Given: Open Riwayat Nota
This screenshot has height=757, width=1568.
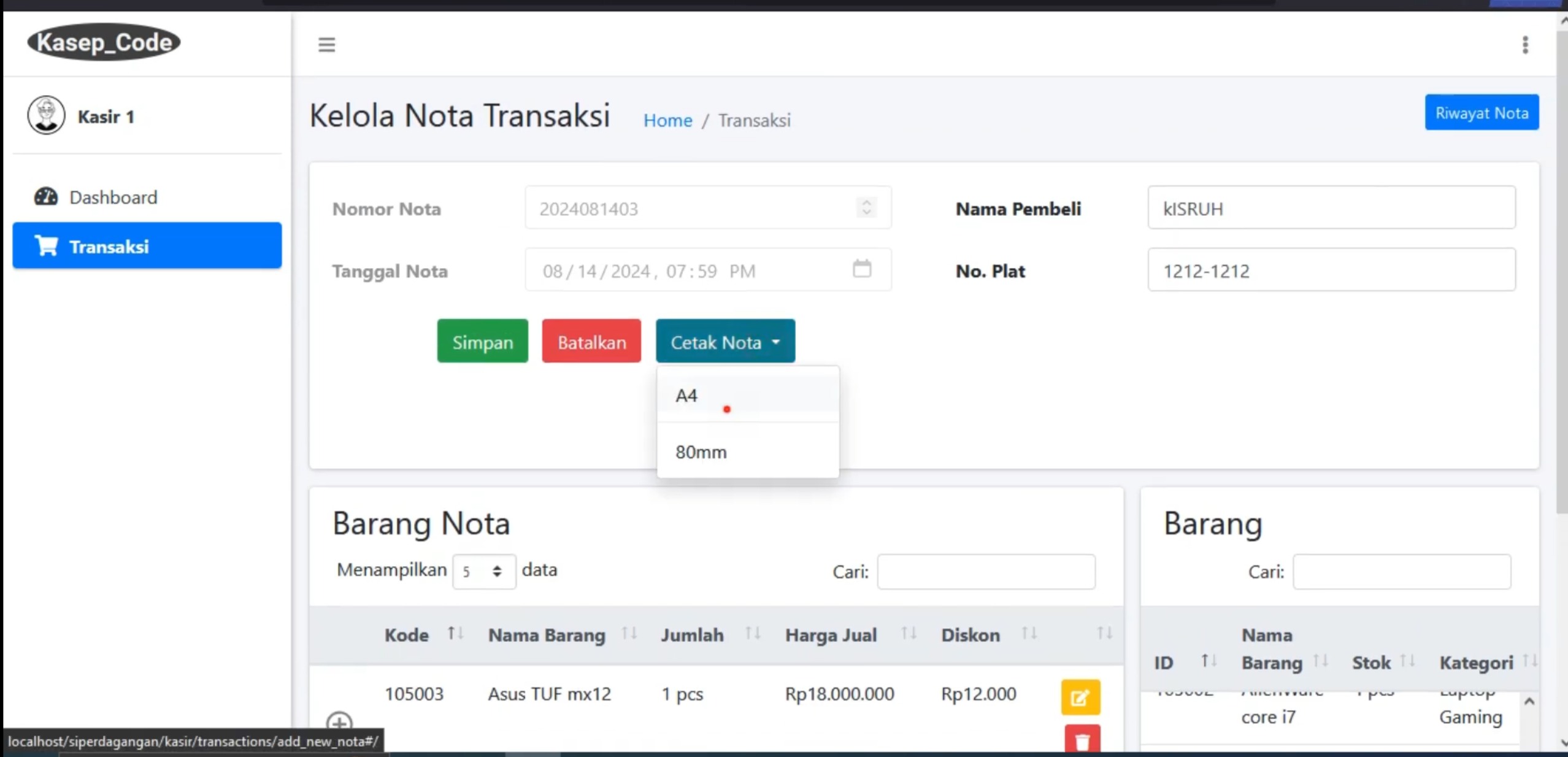Looking at the screenshot, I should pyautogui.click(x=1482, y=112).
